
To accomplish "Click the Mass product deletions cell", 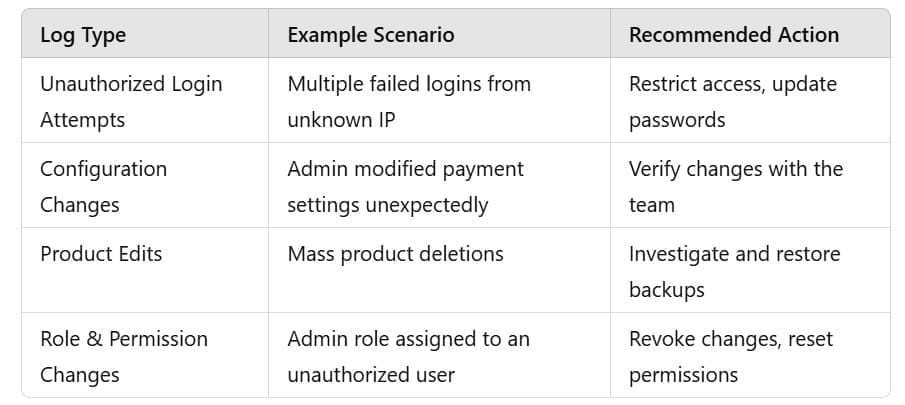I will (439, 270).
